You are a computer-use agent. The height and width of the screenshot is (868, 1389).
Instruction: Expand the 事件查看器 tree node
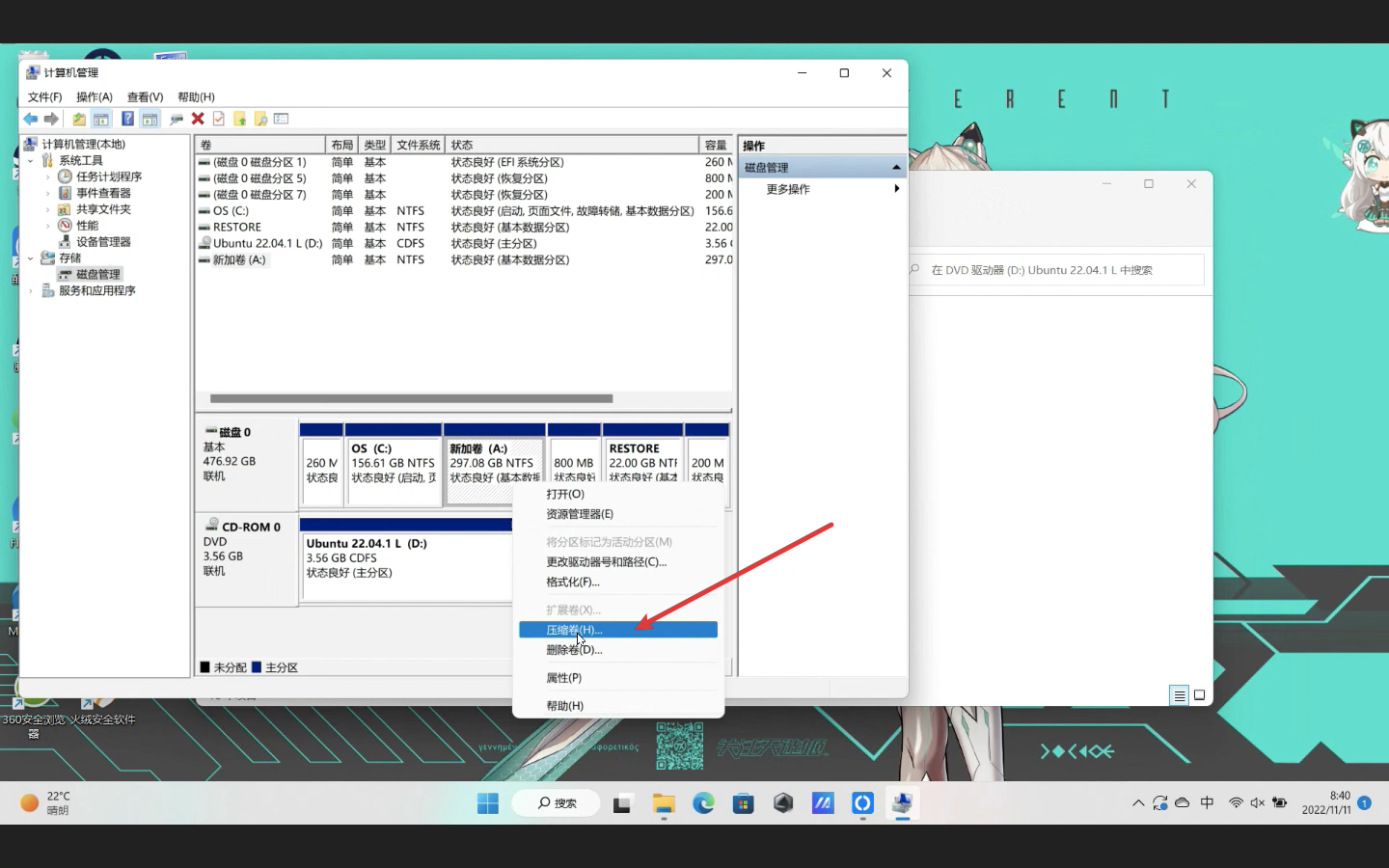48,194
